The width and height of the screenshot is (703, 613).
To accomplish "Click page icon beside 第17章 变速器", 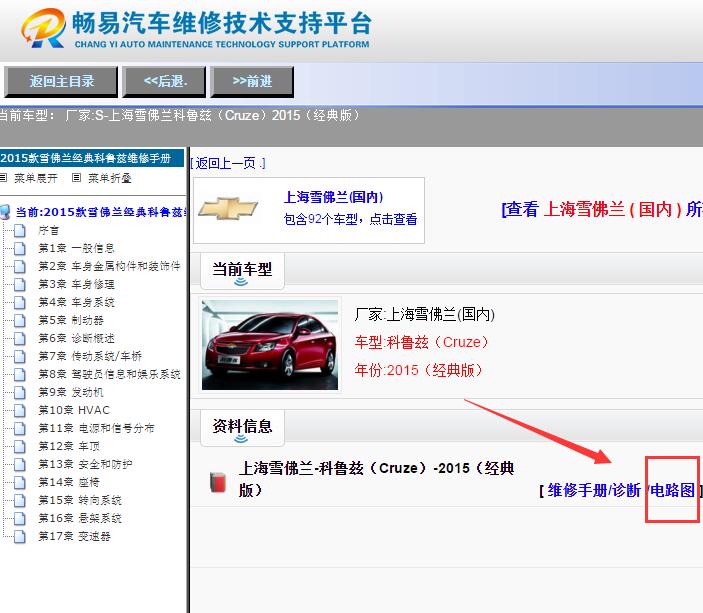I will point(20,536).
